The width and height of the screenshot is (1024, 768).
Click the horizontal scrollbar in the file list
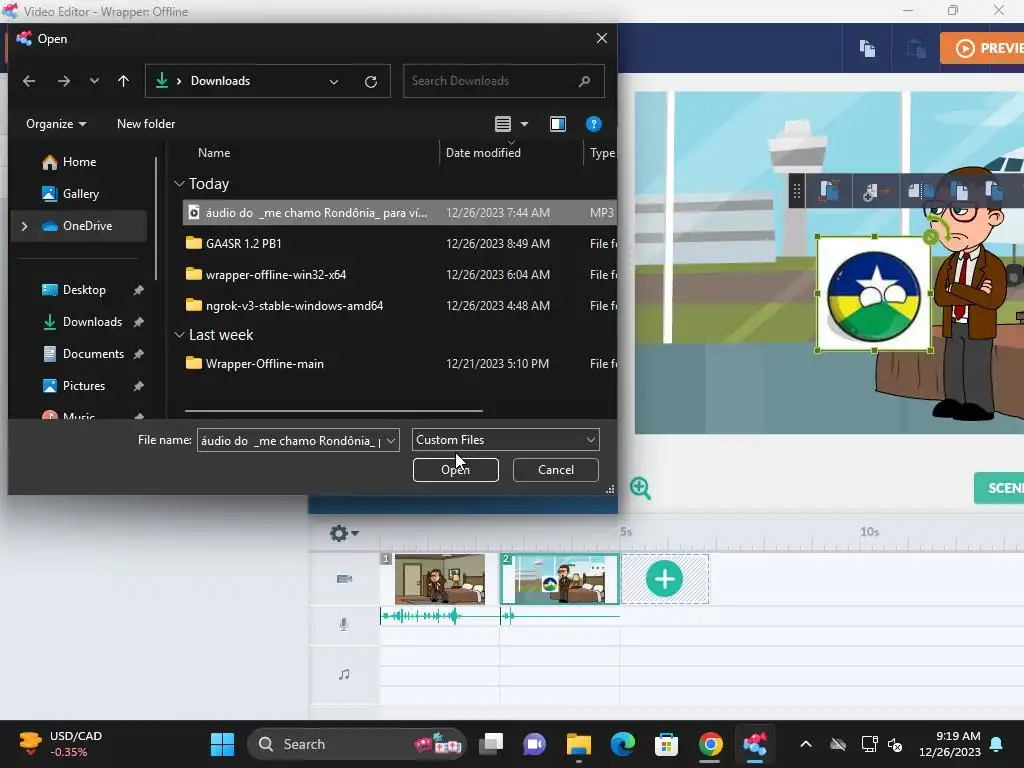point(334,411)
